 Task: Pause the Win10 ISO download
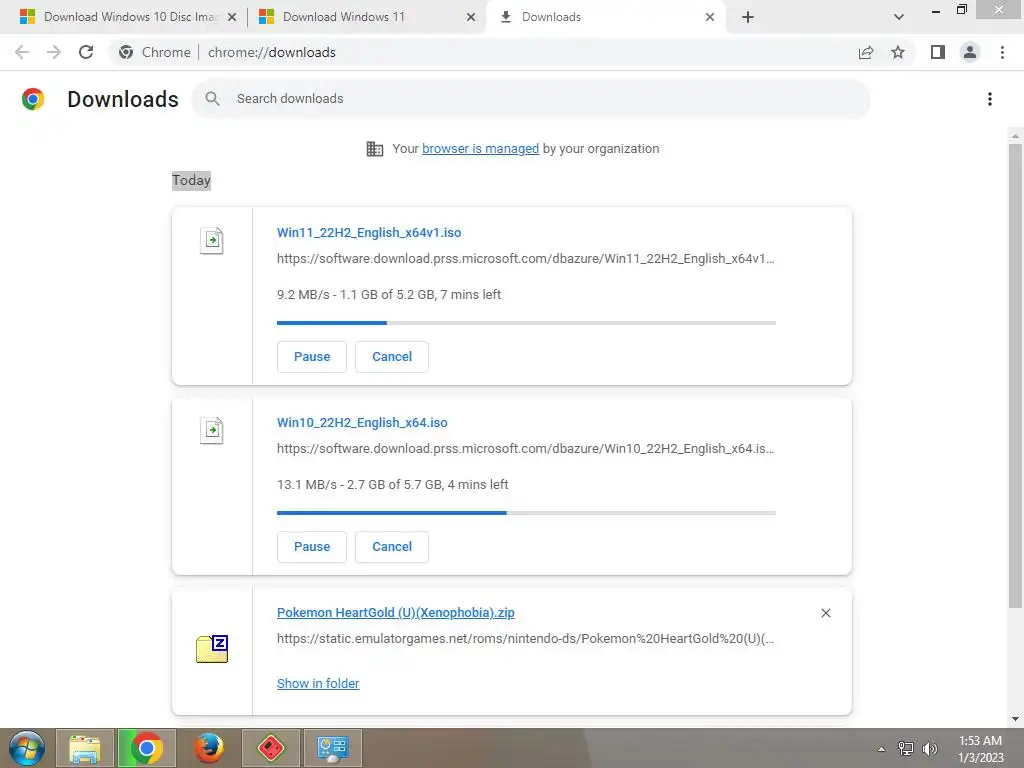312,547
